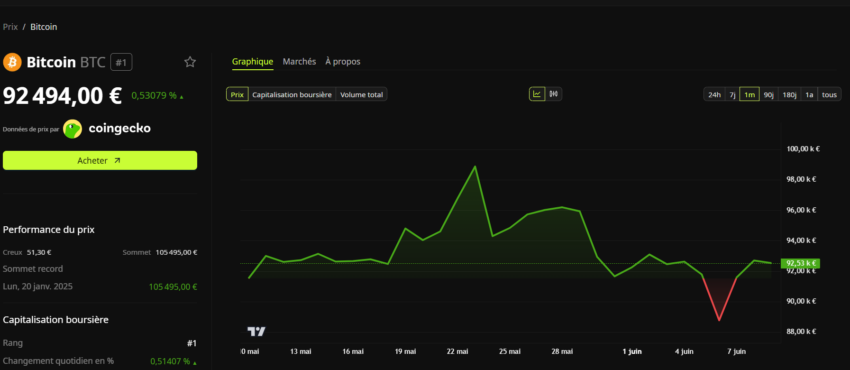Go to Prix breadcrumb link
The width and height of the screenshot is (850, 370).
coord(10,27)
